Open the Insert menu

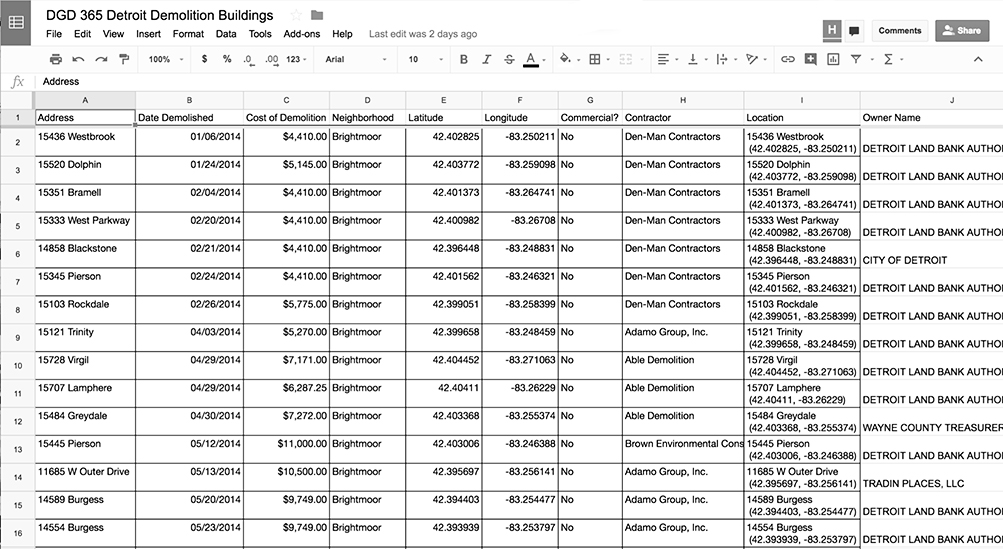[x=148, y=34]
